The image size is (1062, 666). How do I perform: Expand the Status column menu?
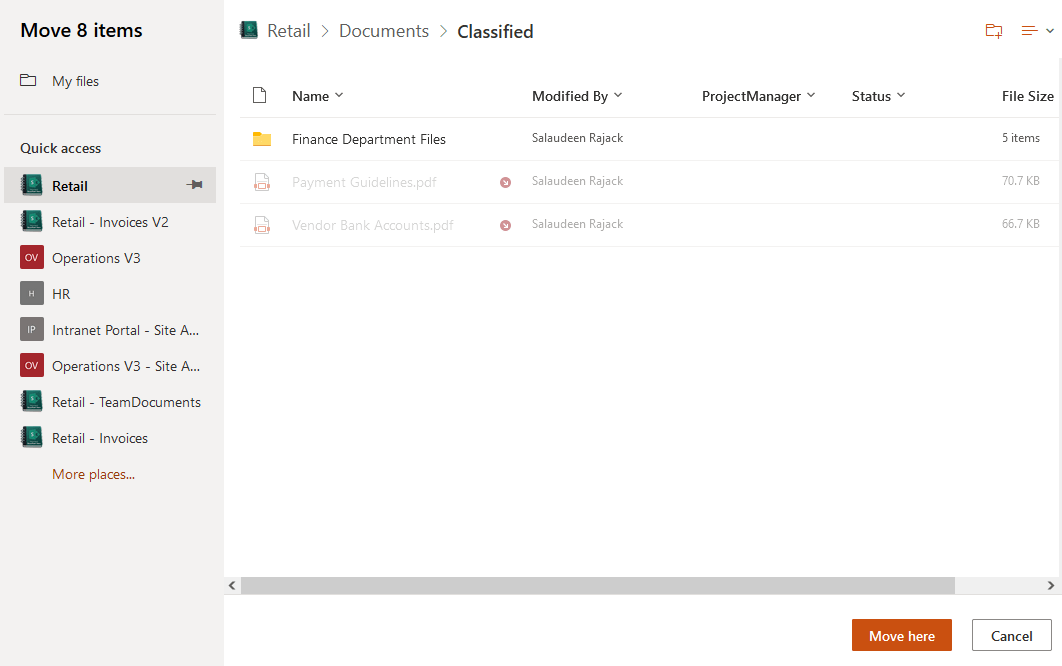[902, 96]
